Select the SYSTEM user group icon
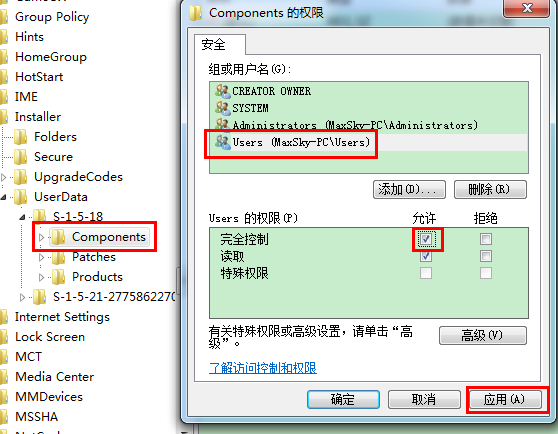The height and width of the screenshot is (434, 558). click(223, 108)
